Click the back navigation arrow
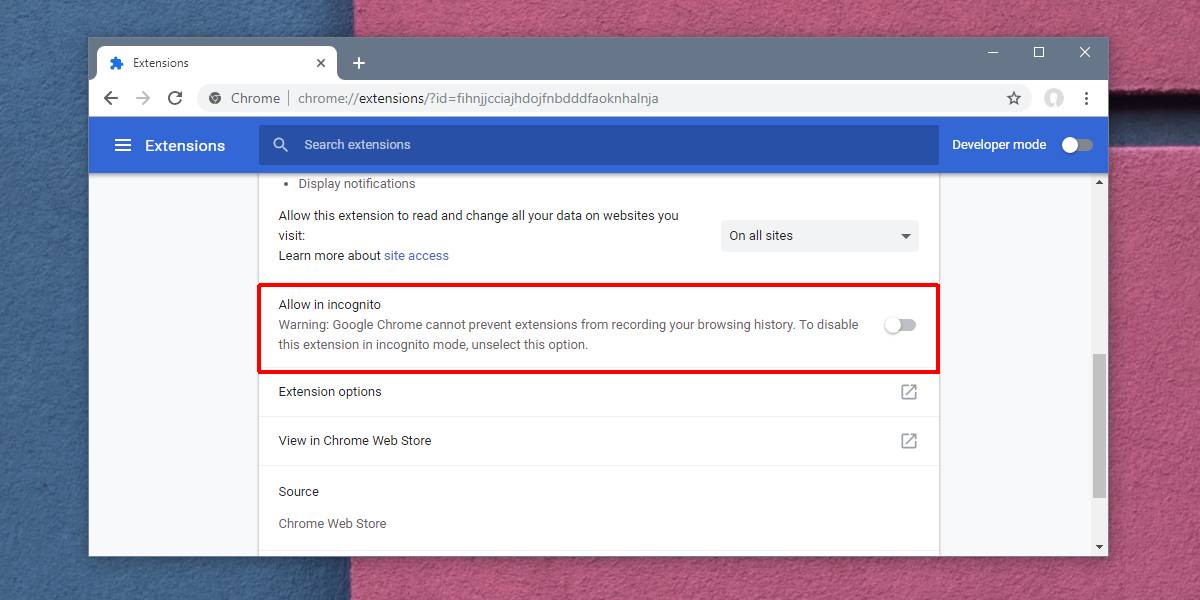Screen dimensions: 1200x600 (111, 98)
